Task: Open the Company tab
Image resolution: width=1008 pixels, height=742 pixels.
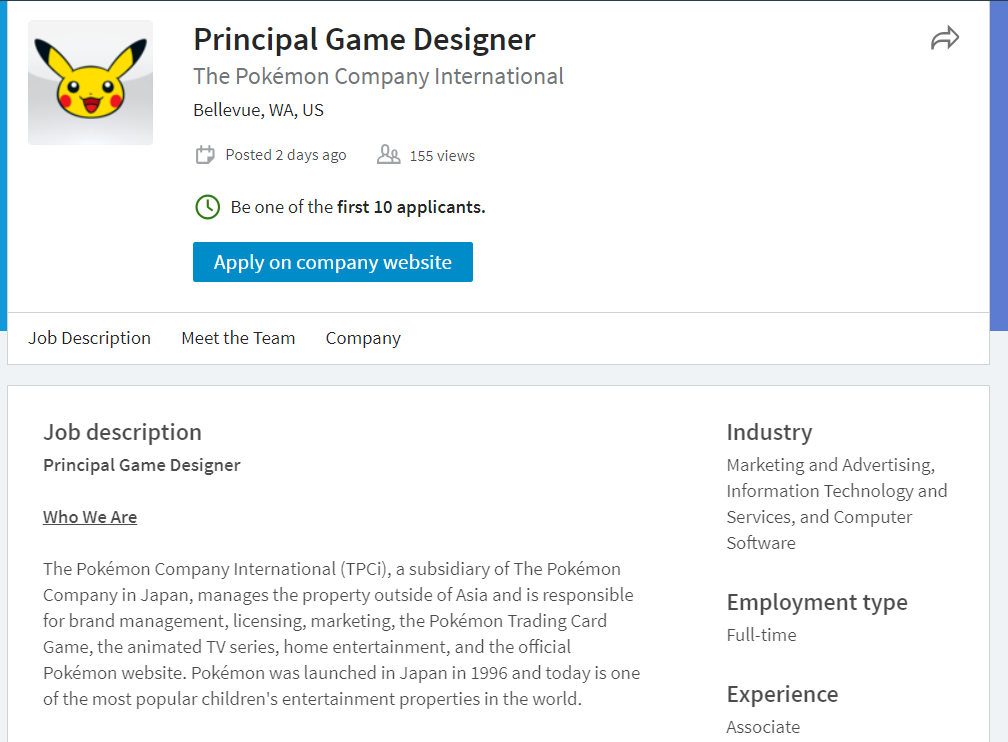Action: pyautogui.click(x=362, y=338)
